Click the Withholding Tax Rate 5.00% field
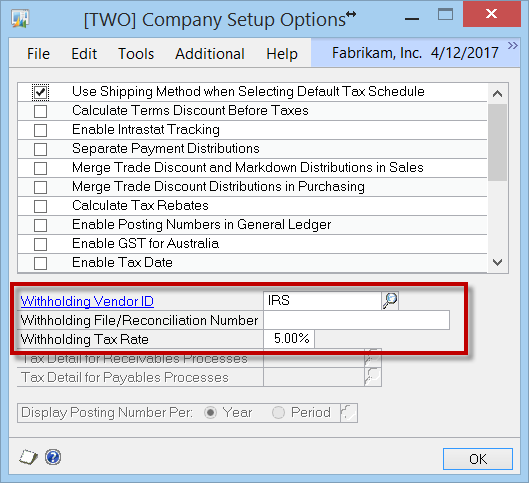The width and height of the screenshot is (529, 483). [289, 339]
